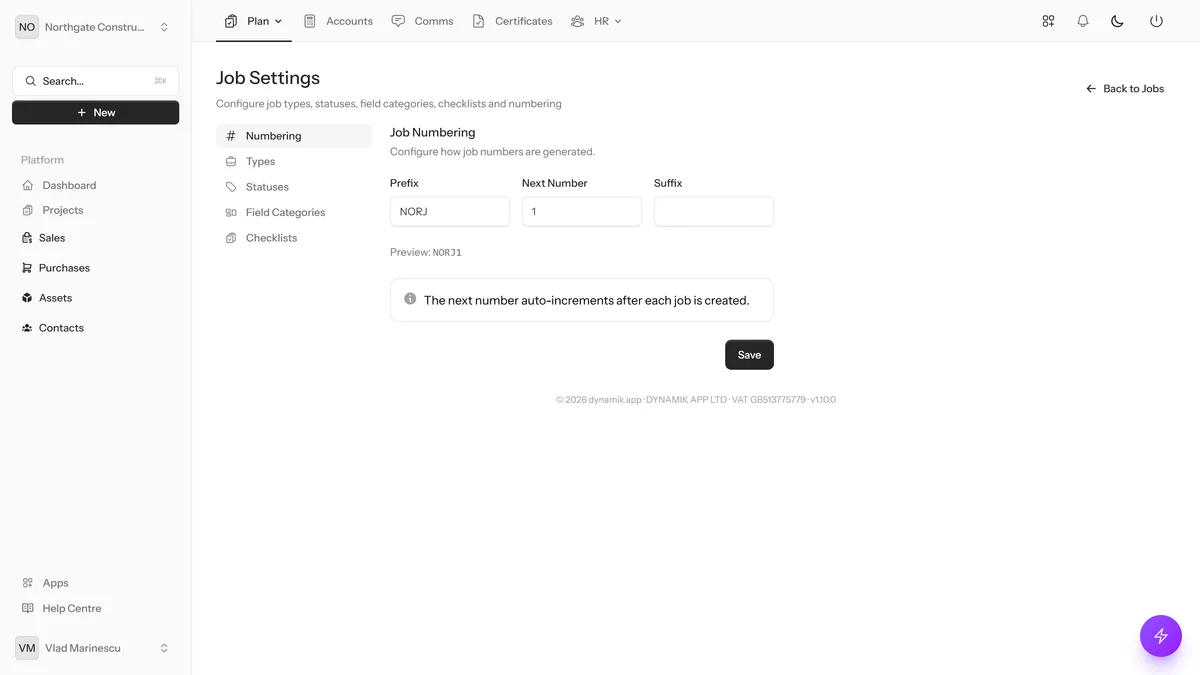Open the Certificates tab
The image size is (1200, 675).
[512, 21]
